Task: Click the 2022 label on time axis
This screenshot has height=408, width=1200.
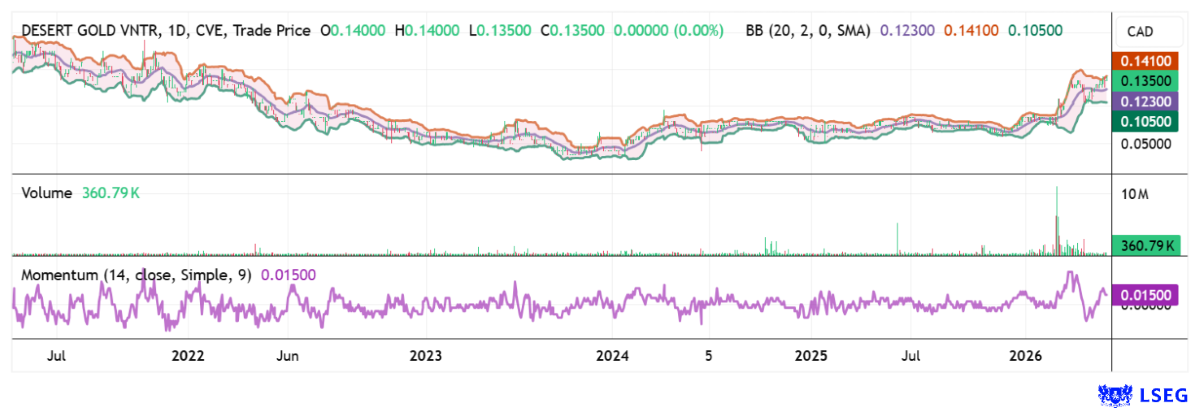Action: [187, 356]
